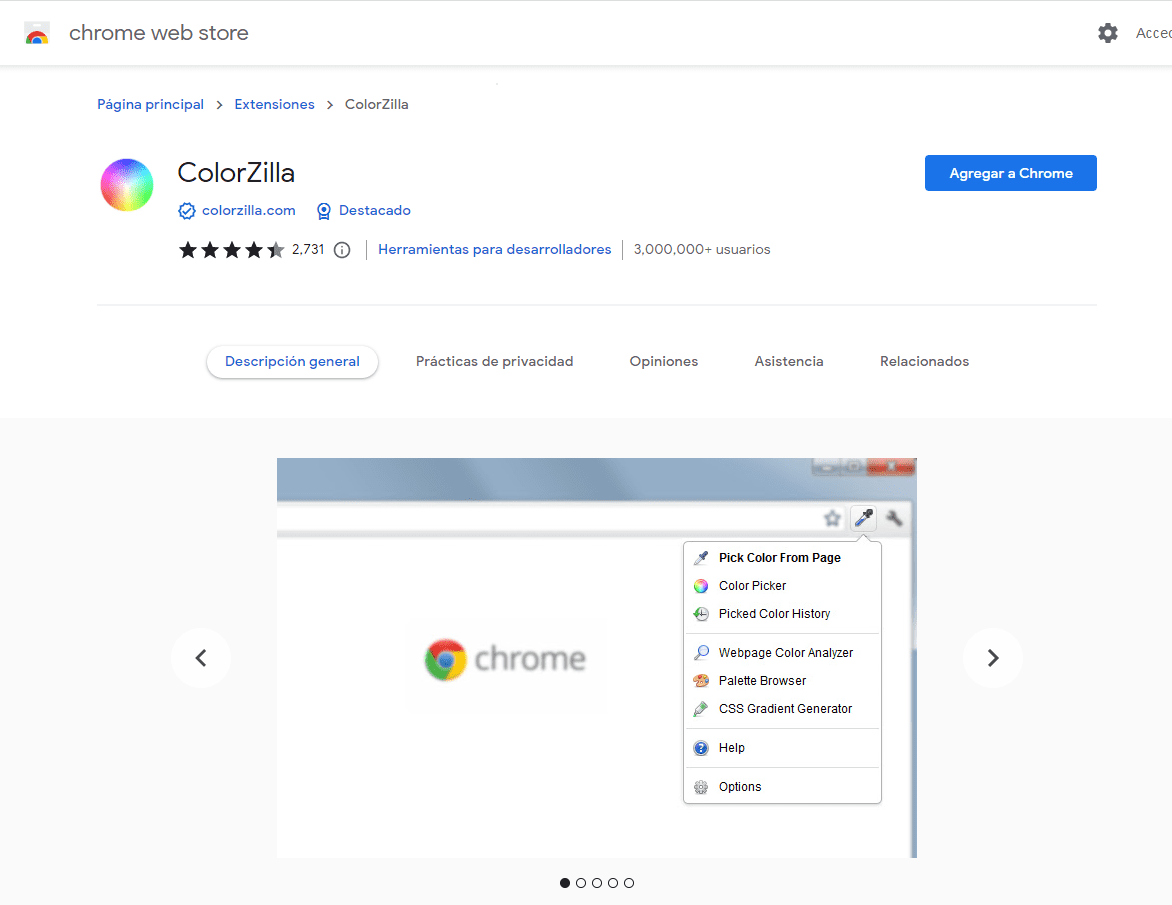1172x905 pixels.
Task: Click the ColorZilla breadcrumb text
Action: 376,105
